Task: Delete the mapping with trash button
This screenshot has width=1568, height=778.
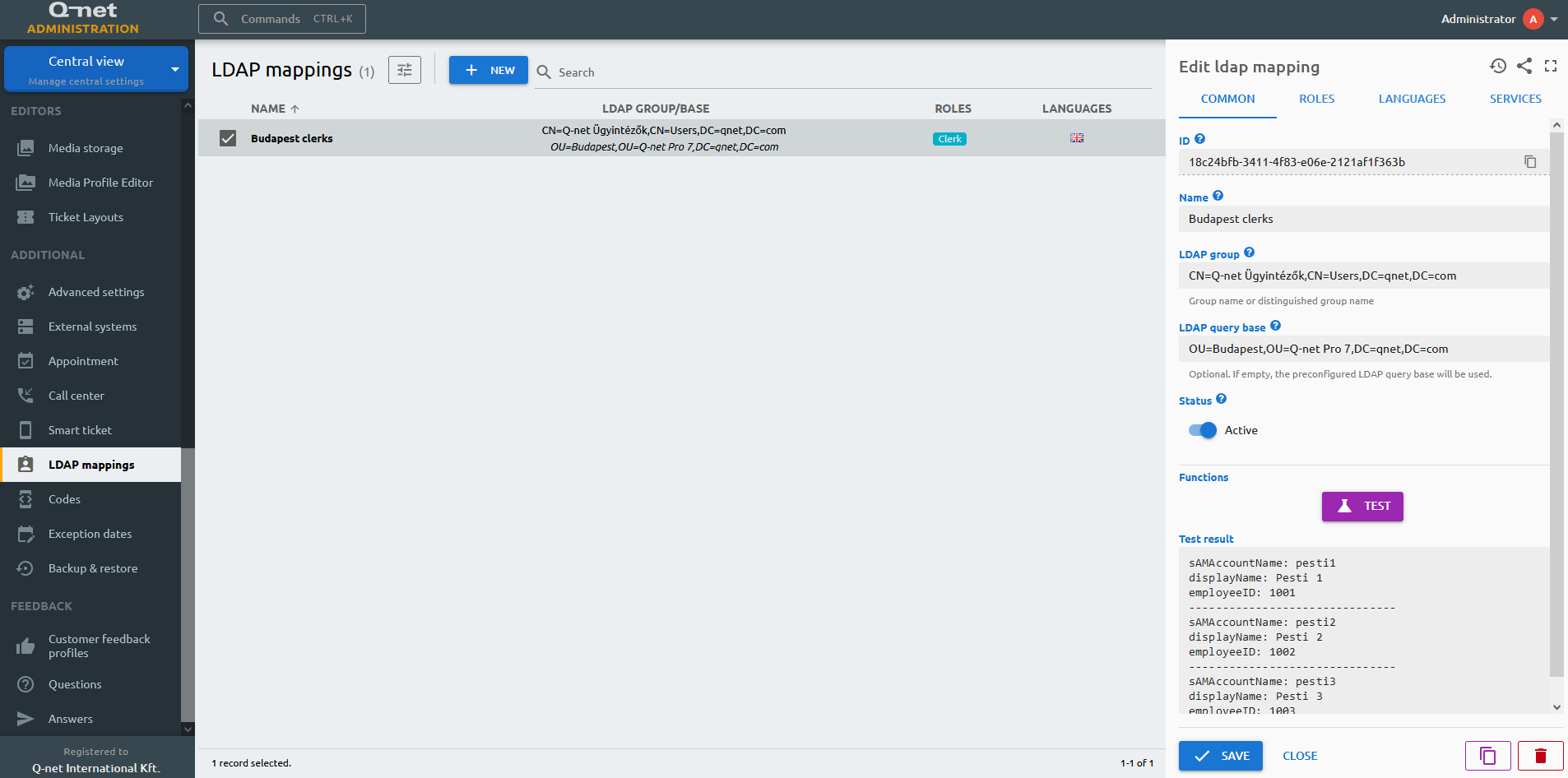Action: [1541, 756]
